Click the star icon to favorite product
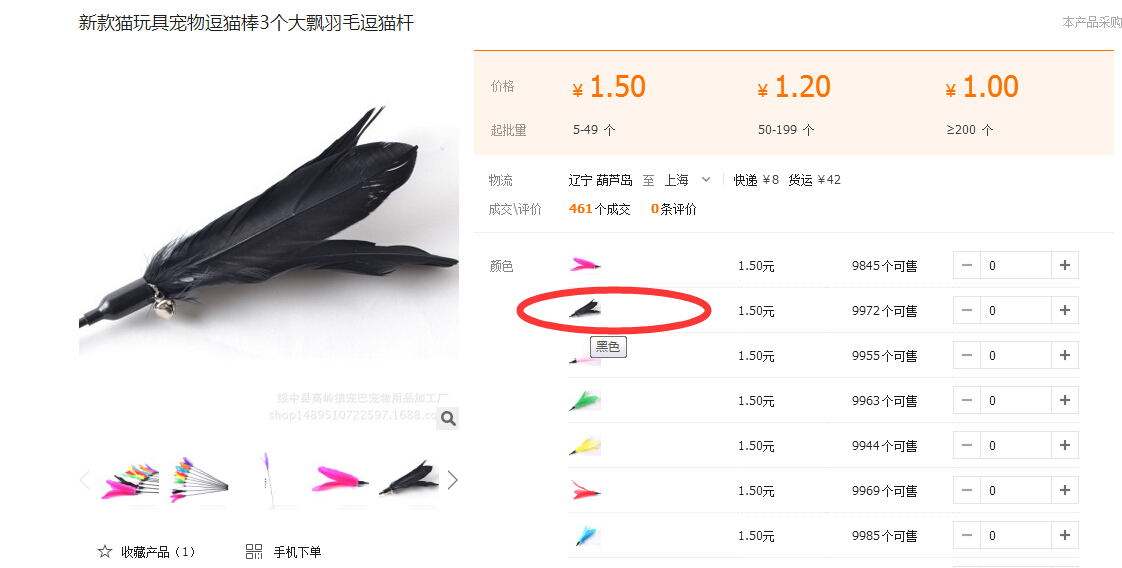This screenshot has height=568, width=1122. tap(105, 552)
